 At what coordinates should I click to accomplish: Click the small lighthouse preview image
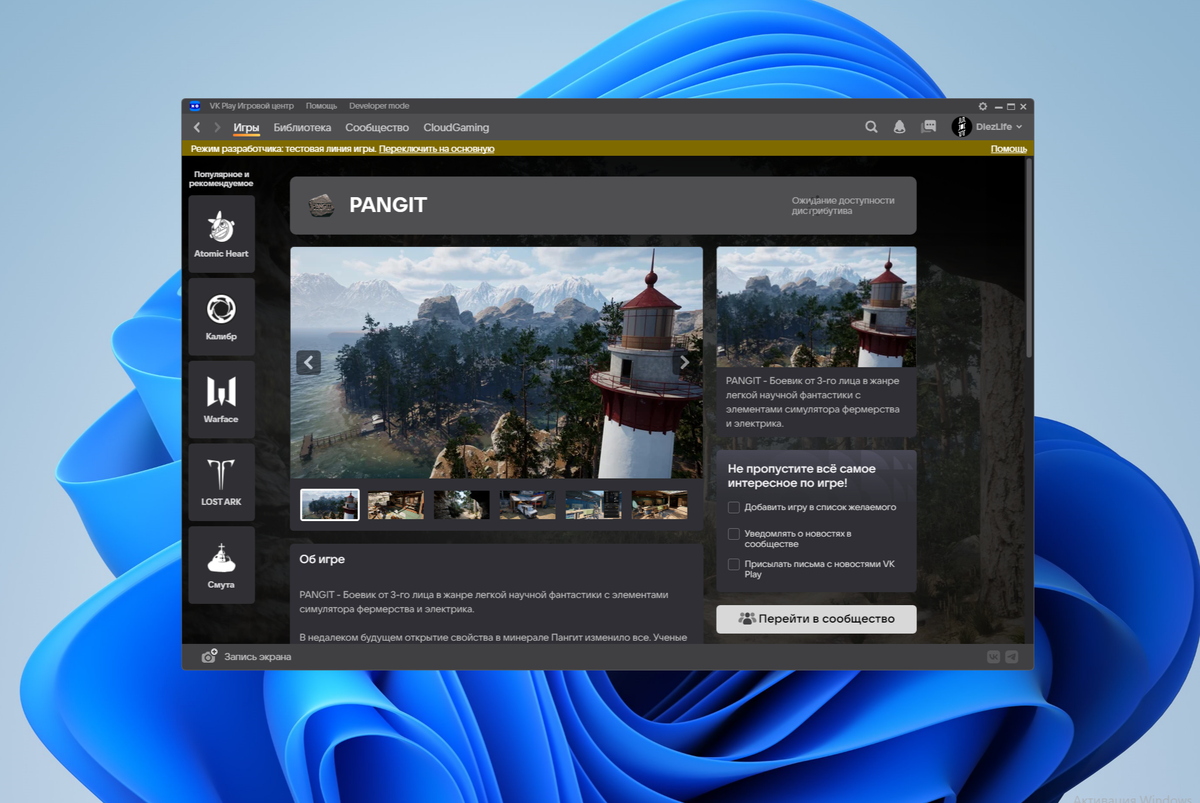pos(816,307)
